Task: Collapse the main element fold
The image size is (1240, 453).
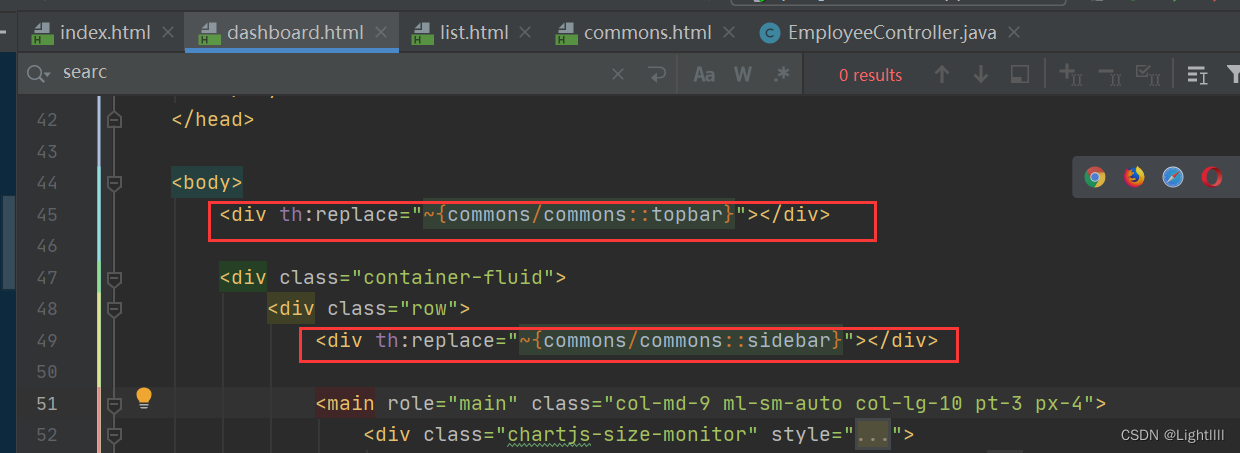Action: [x=114, y=403]
